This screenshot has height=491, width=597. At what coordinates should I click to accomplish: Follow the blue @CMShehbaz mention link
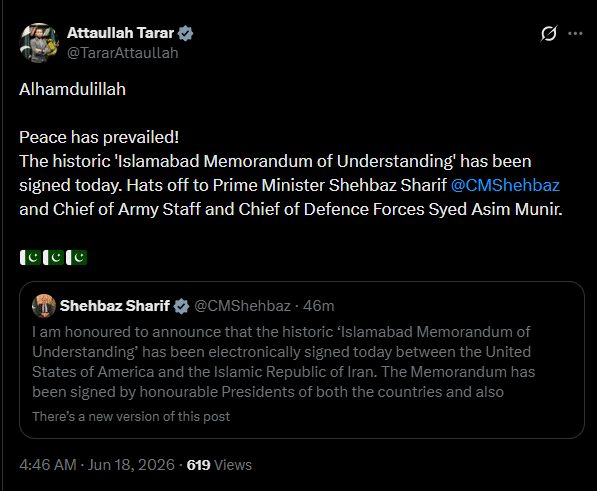pyautogui.click(x=505, y=185)
